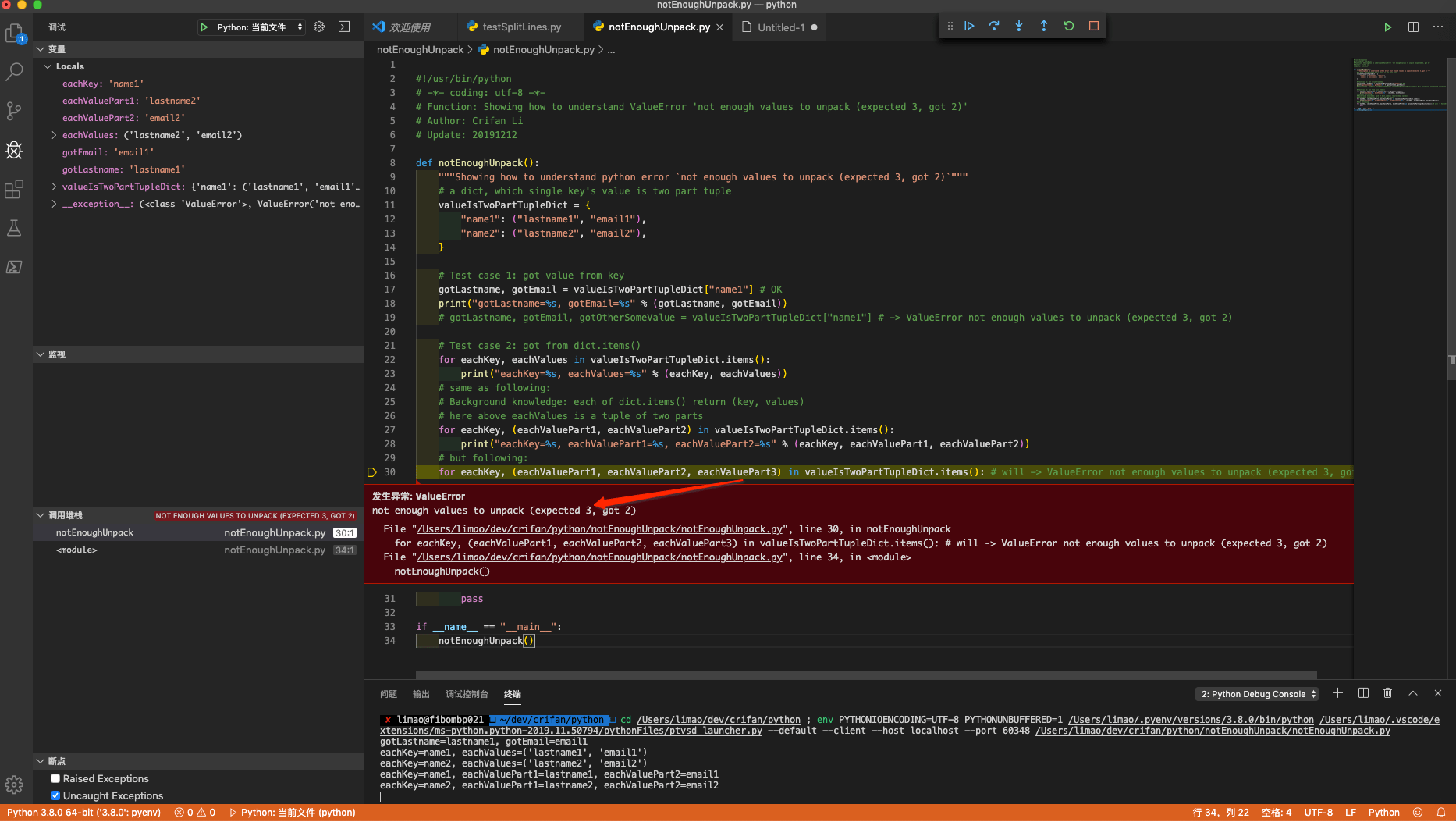Expand the eachValues variable

click(x=54, y=135)
